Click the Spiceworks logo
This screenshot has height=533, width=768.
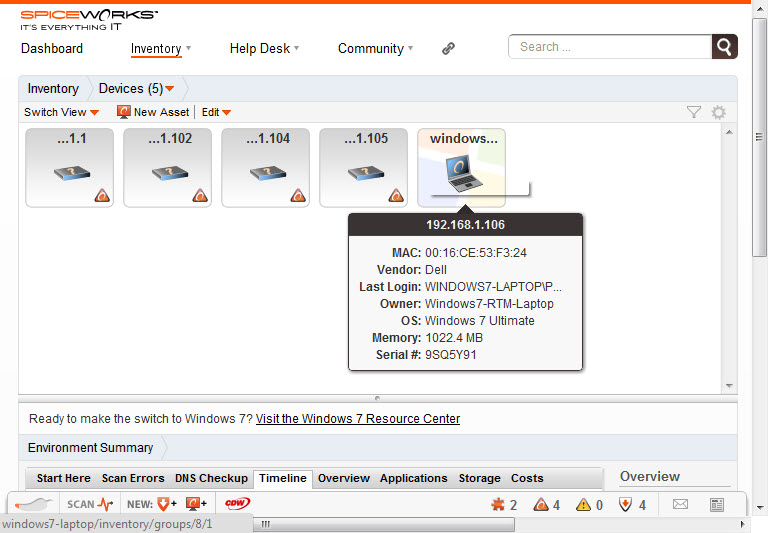(x=89, y=20)
